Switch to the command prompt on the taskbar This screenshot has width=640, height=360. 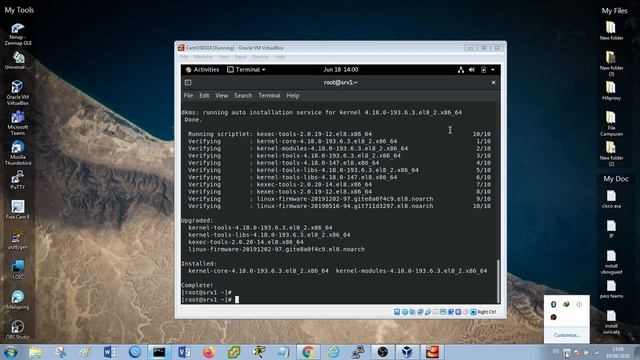(159, 352)
